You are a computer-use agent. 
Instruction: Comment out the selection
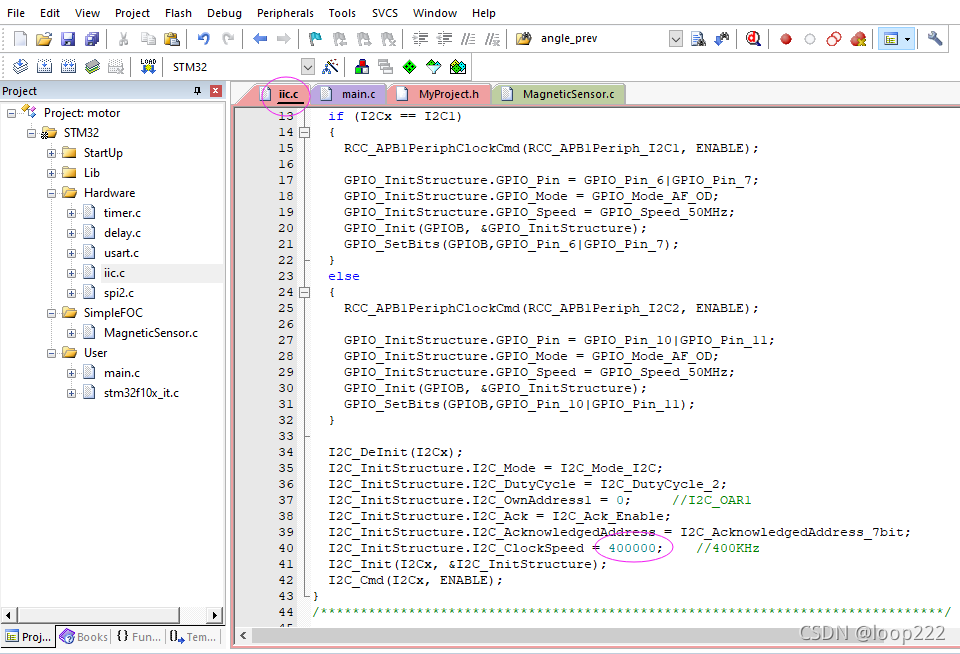[468, 39]
